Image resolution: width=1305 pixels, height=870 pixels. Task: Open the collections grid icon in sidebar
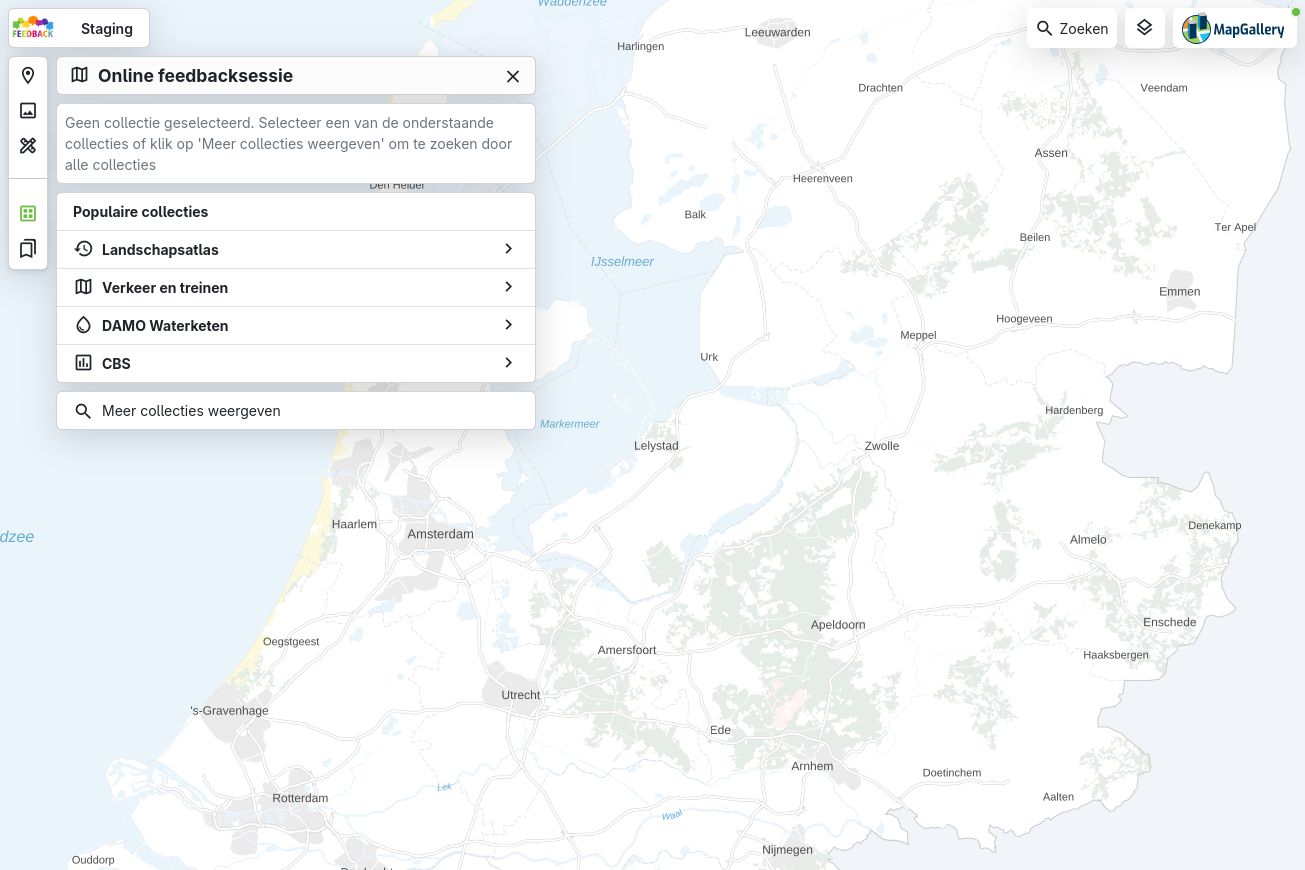tap(28, 213)
